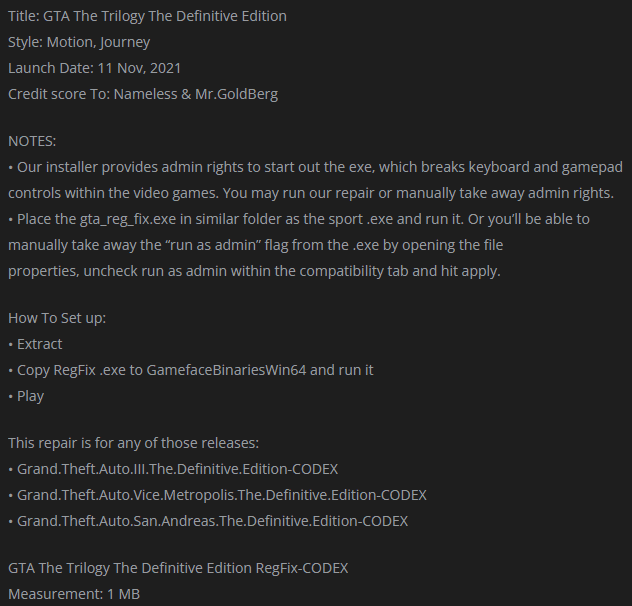
Task: Click GameFaceBinariesWin64 folder name text
Action: tap(226, 371)
